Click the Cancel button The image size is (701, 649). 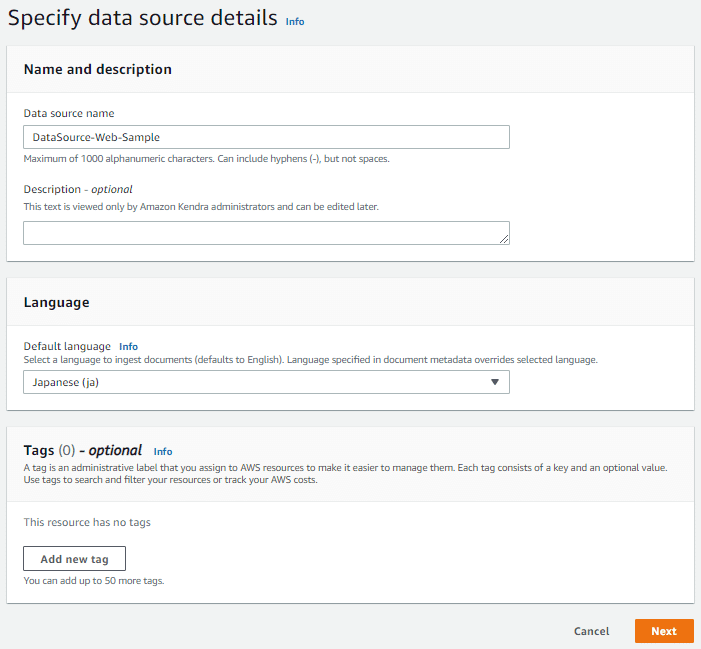tap(591, 631)
